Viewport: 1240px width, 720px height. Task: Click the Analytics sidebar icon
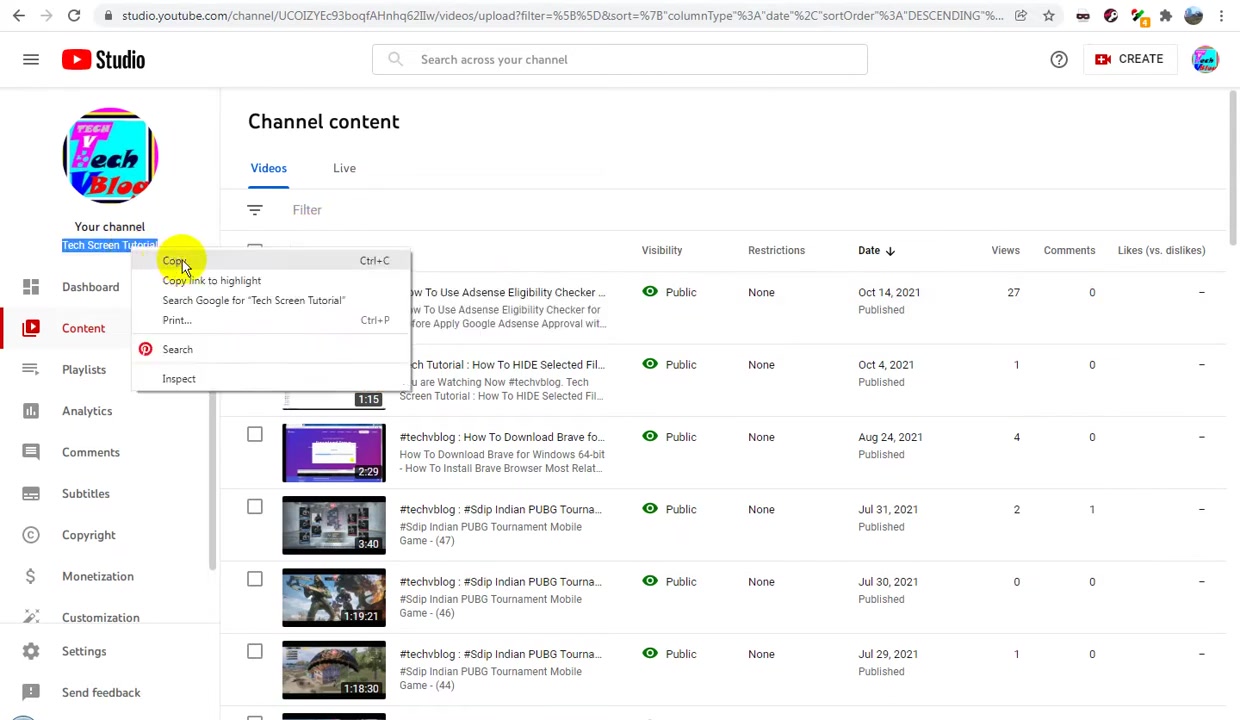pos(31,411)
